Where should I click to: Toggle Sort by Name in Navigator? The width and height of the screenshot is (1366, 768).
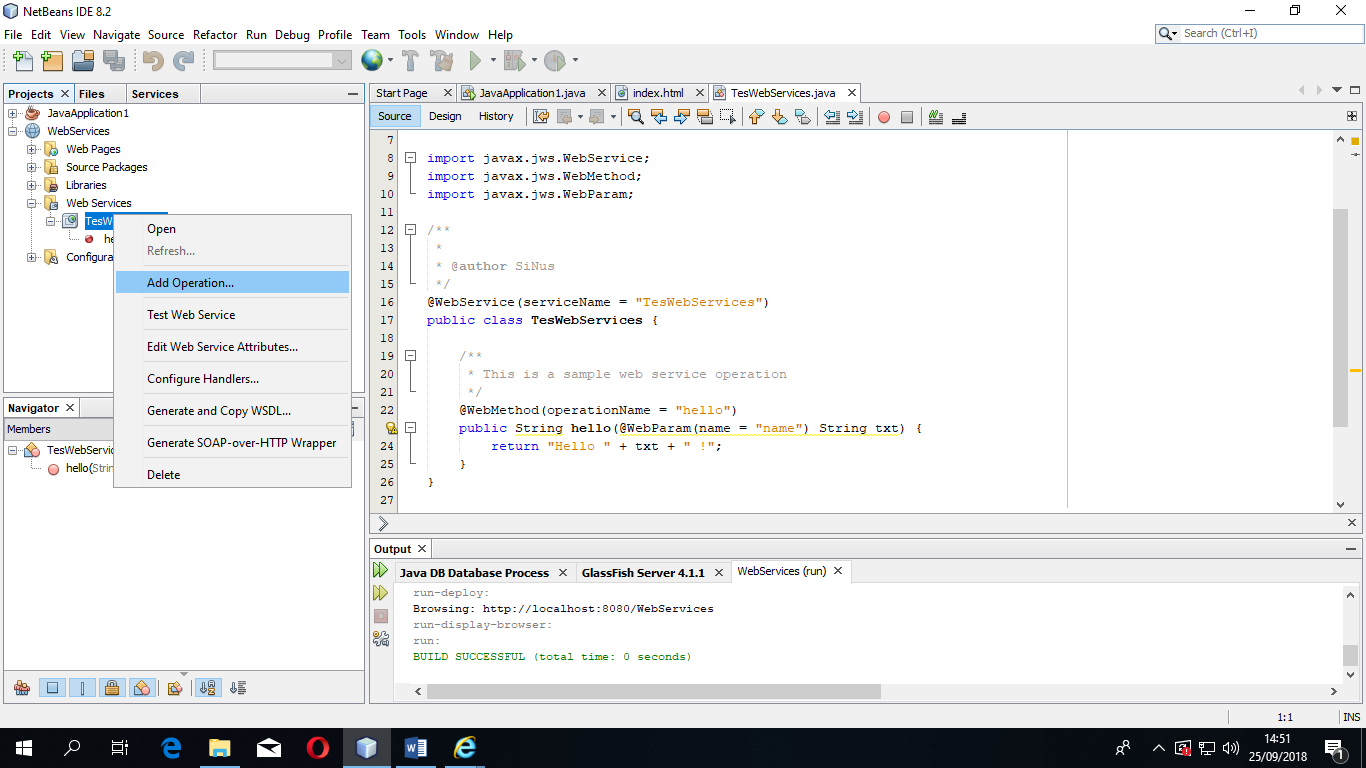208,688
